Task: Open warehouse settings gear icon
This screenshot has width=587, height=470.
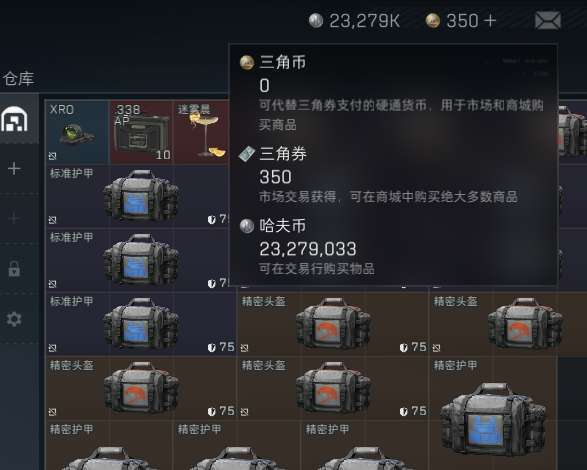Action: pos(14,319)
